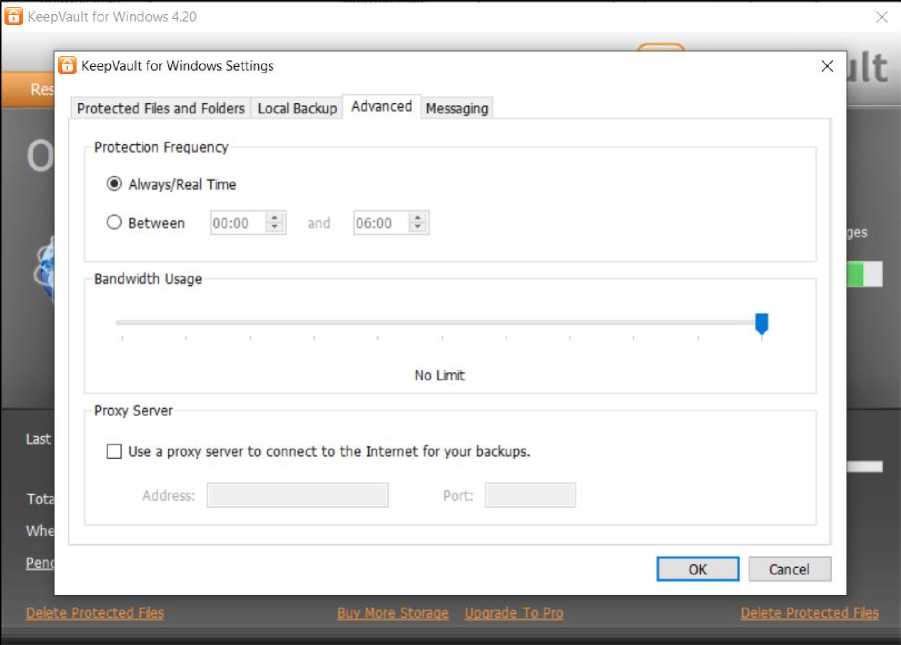Enable the proxy server checkbox
Image resolution: width=901 pixels, height=645 pixels.
tap(114, 451)
